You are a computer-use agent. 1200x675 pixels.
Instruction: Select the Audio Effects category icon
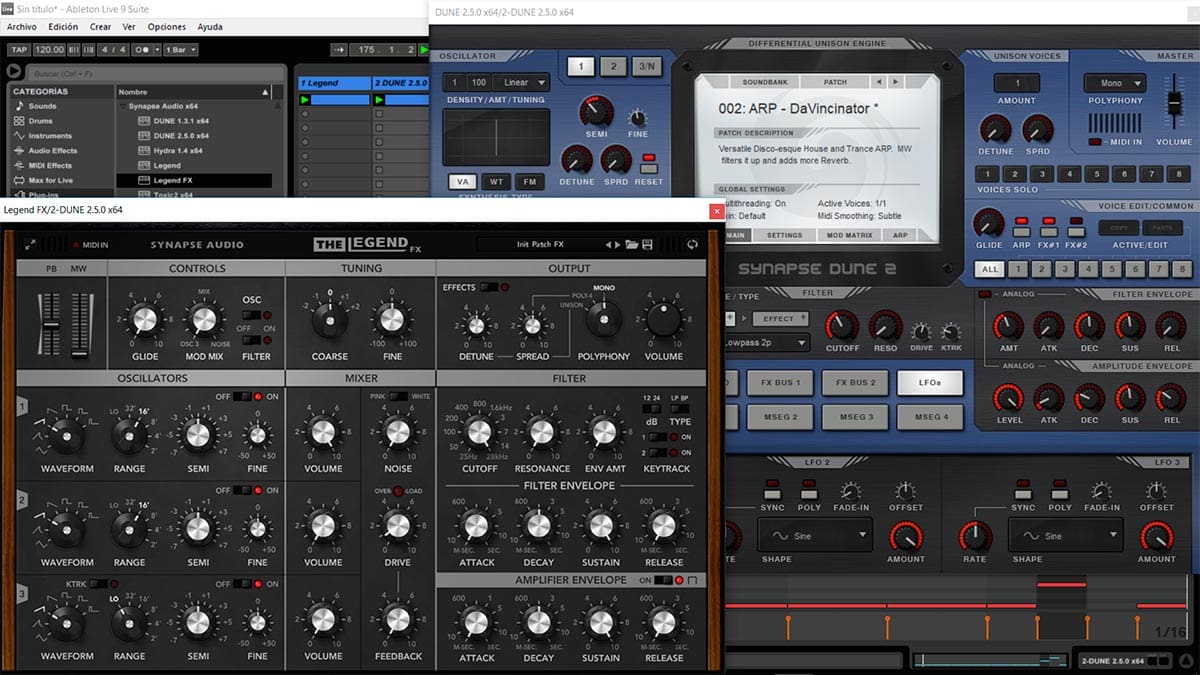click(19, 151)
